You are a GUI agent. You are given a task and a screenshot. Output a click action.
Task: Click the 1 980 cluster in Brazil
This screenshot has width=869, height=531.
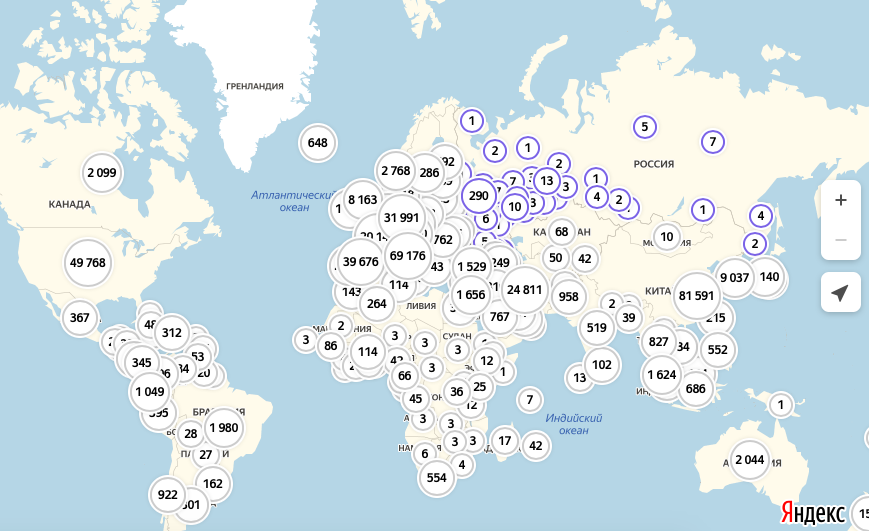[x=223, y=428]
